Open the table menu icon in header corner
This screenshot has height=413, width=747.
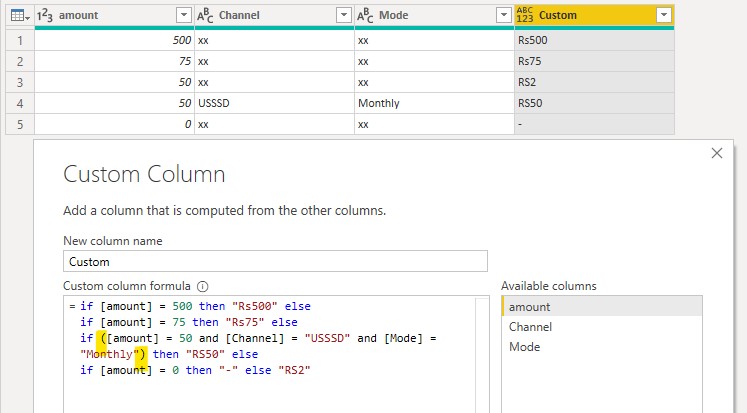20,16
